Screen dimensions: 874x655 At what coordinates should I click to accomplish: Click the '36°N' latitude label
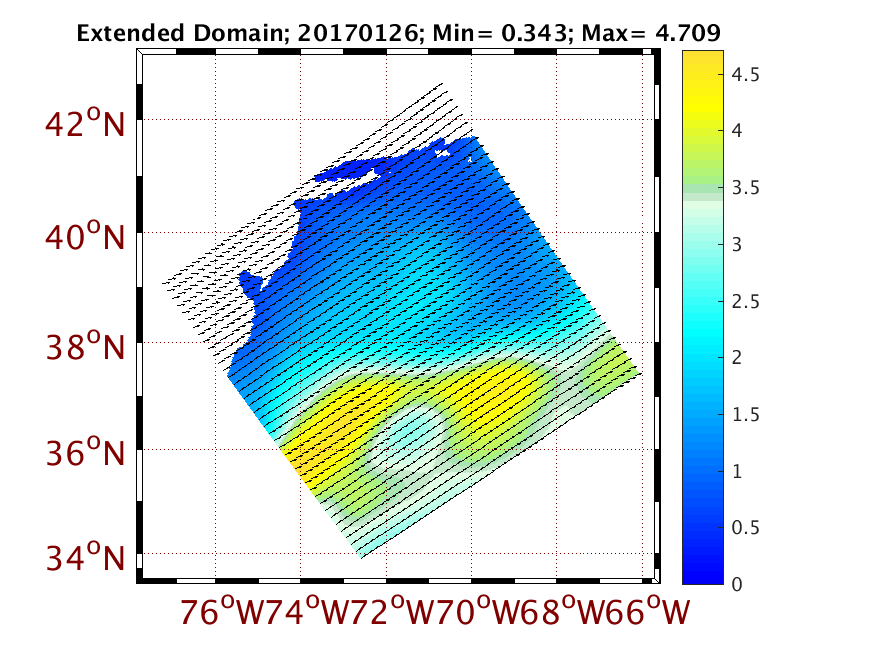click(85, 452)
